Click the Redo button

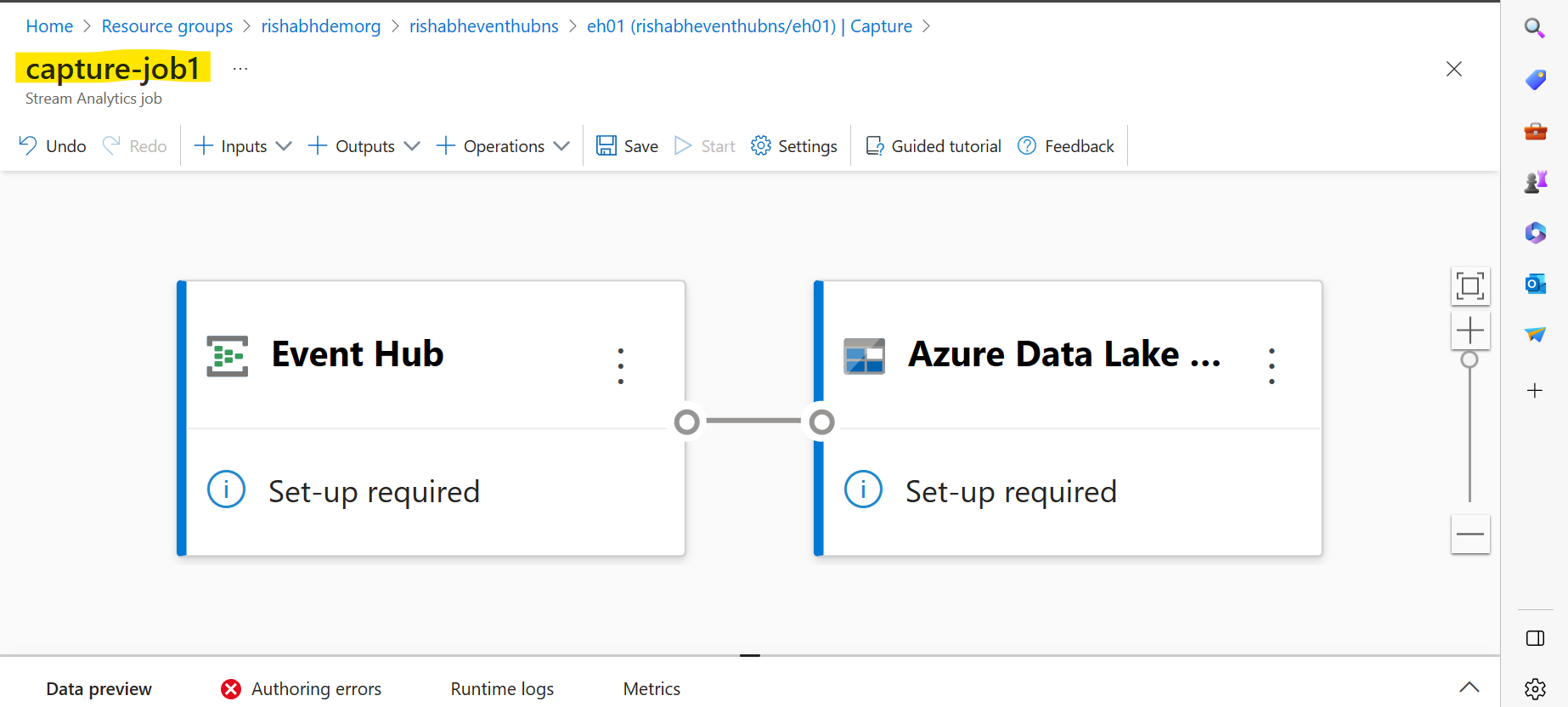coord(135,146)
